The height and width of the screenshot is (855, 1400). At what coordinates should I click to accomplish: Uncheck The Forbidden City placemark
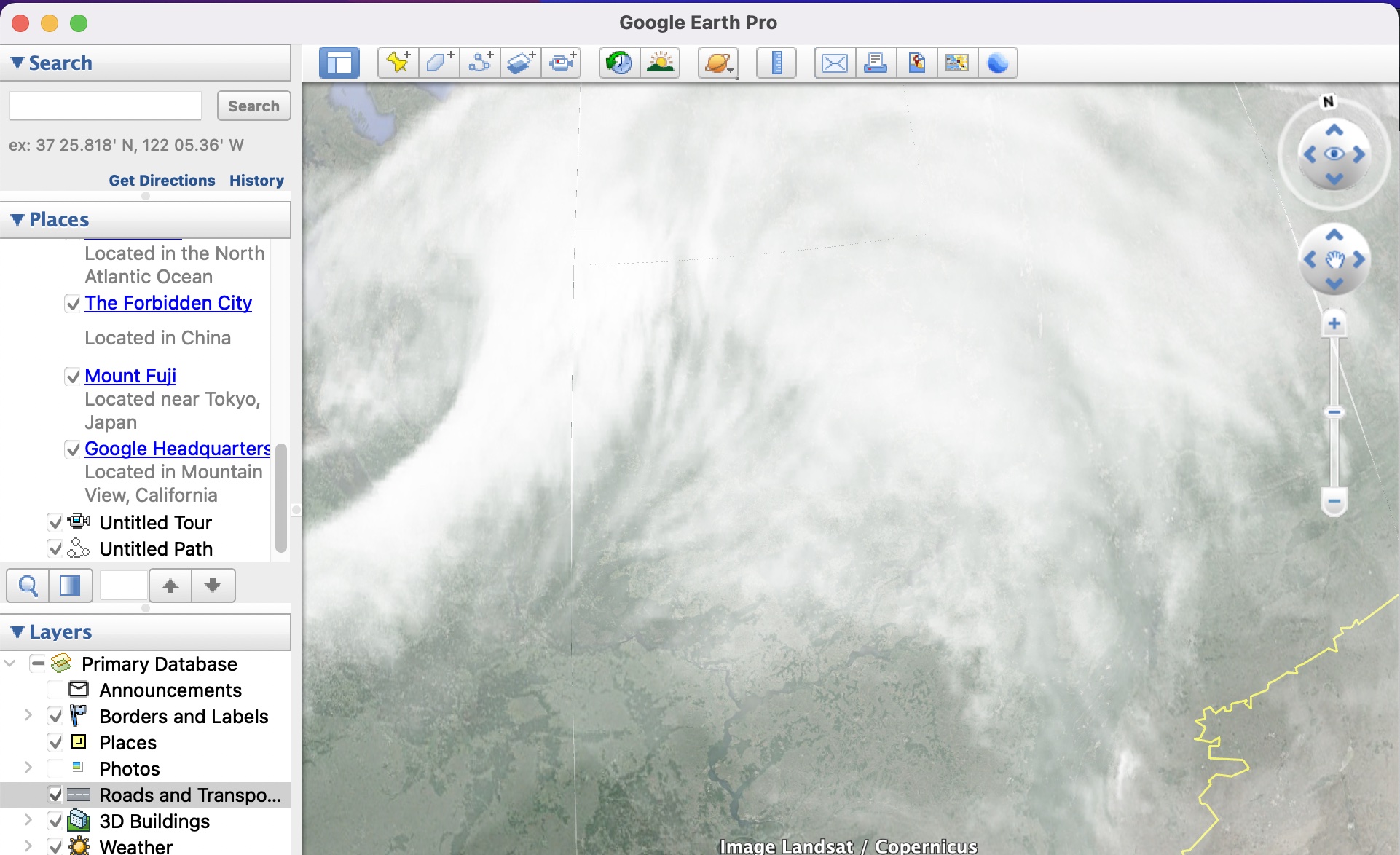[x=73, y=304]
